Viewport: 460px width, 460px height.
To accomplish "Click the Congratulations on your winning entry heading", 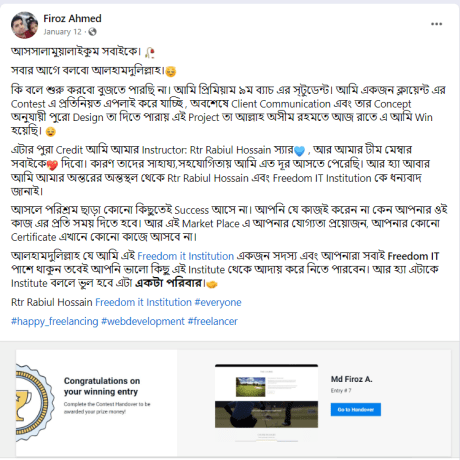I will click(102, 386).
